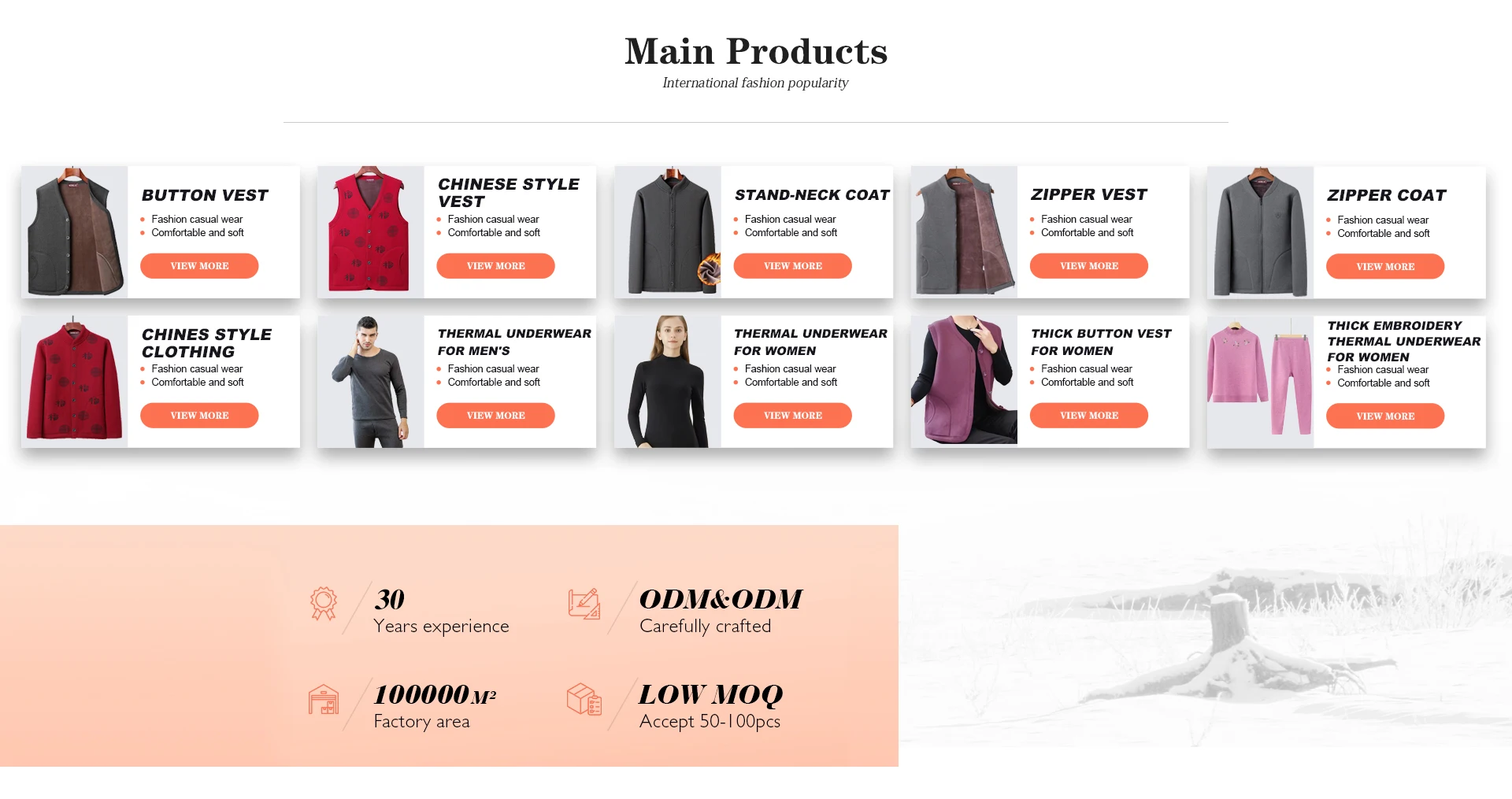View more on Thermal Underwear For Men's

tap(495, 416)
